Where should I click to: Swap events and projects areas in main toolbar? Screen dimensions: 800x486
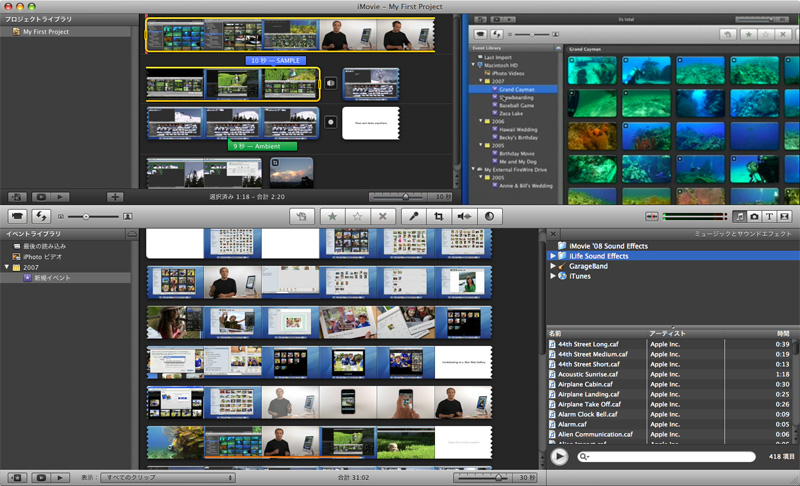tap(41, 216)
